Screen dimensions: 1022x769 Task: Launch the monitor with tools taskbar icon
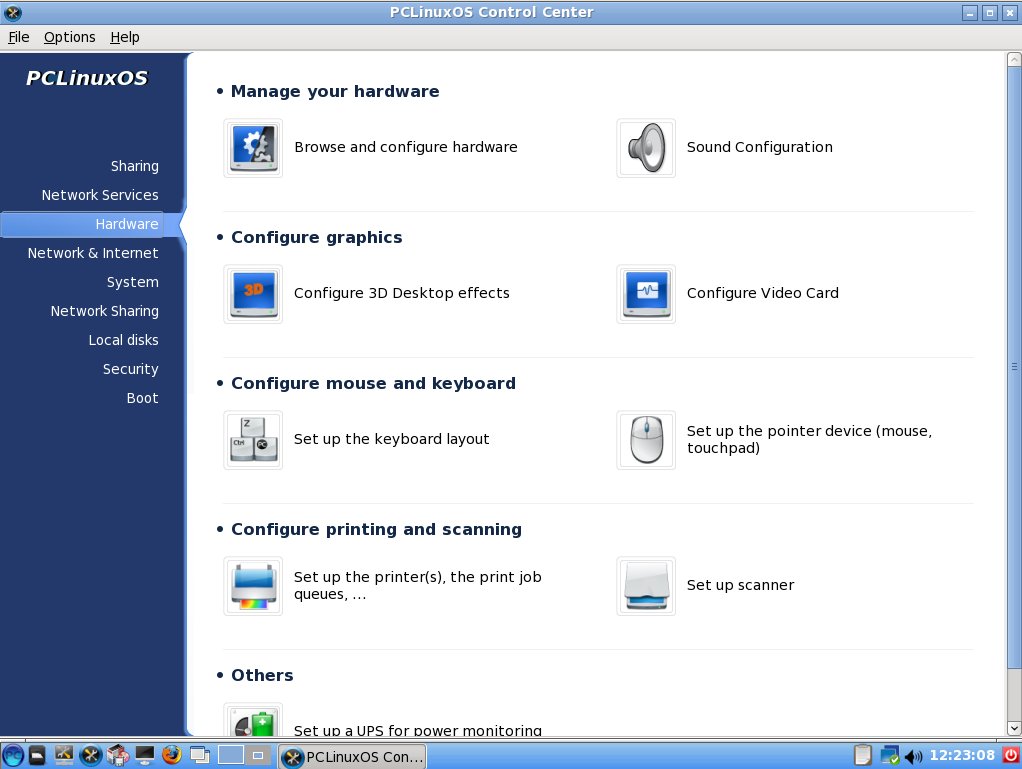64,755
